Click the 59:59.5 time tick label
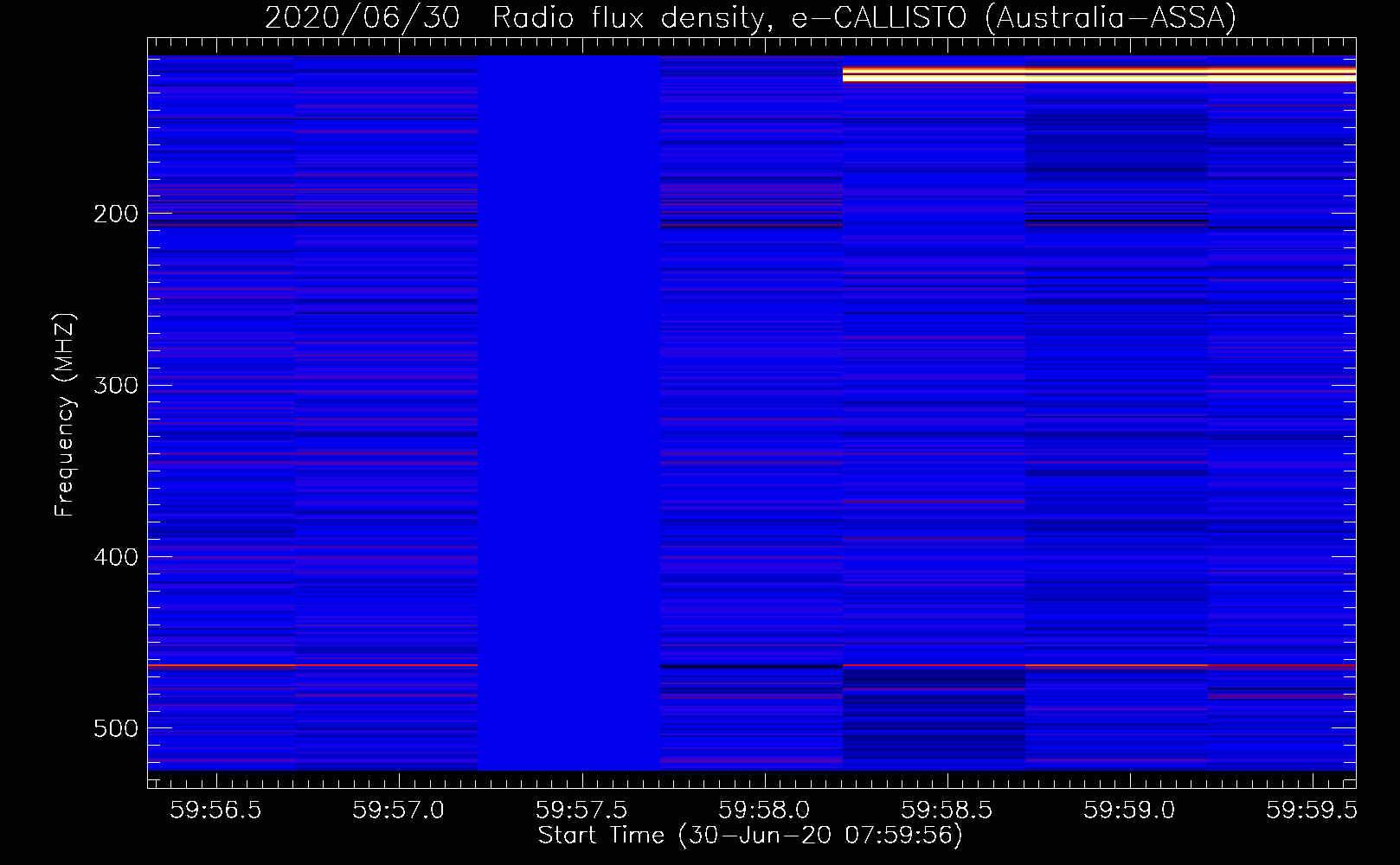 click(x=1311, y=810)
